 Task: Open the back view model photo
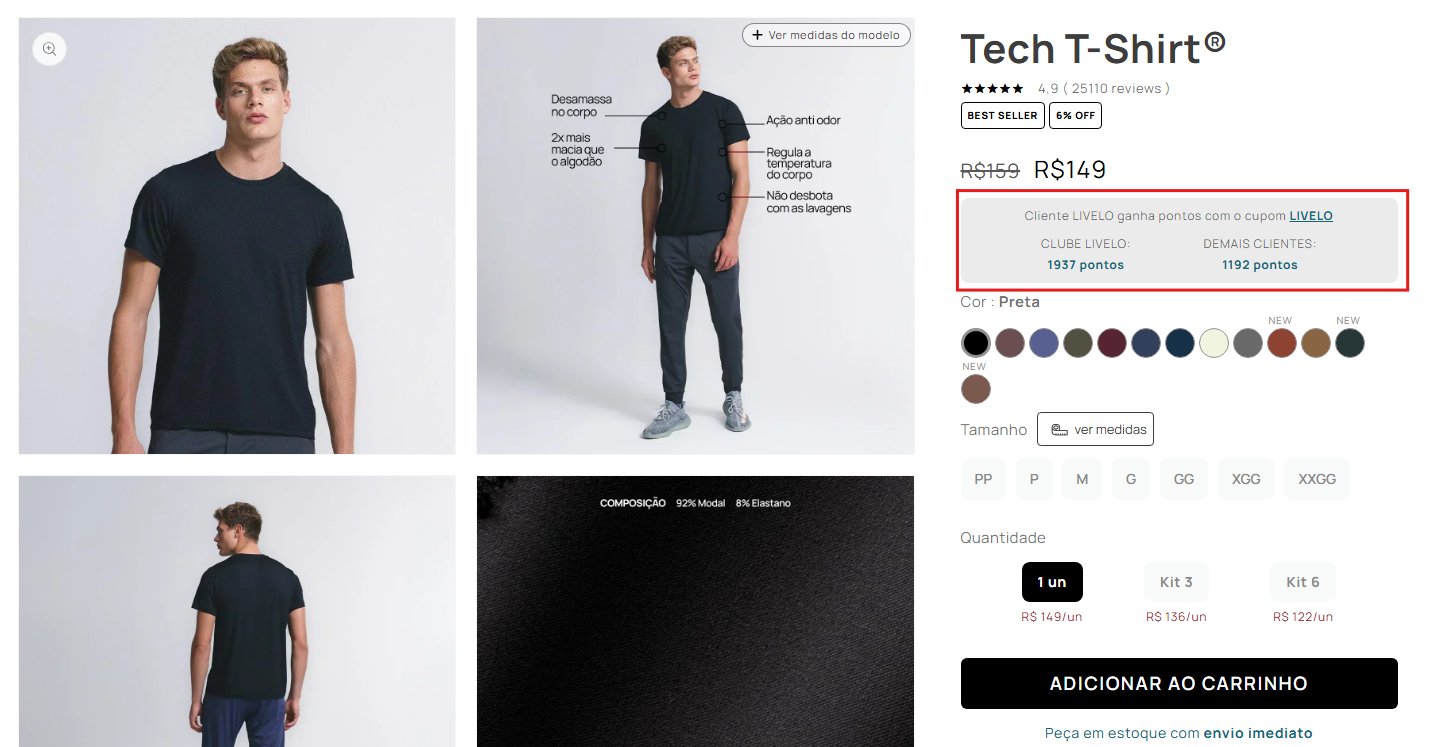coord(237,611)
